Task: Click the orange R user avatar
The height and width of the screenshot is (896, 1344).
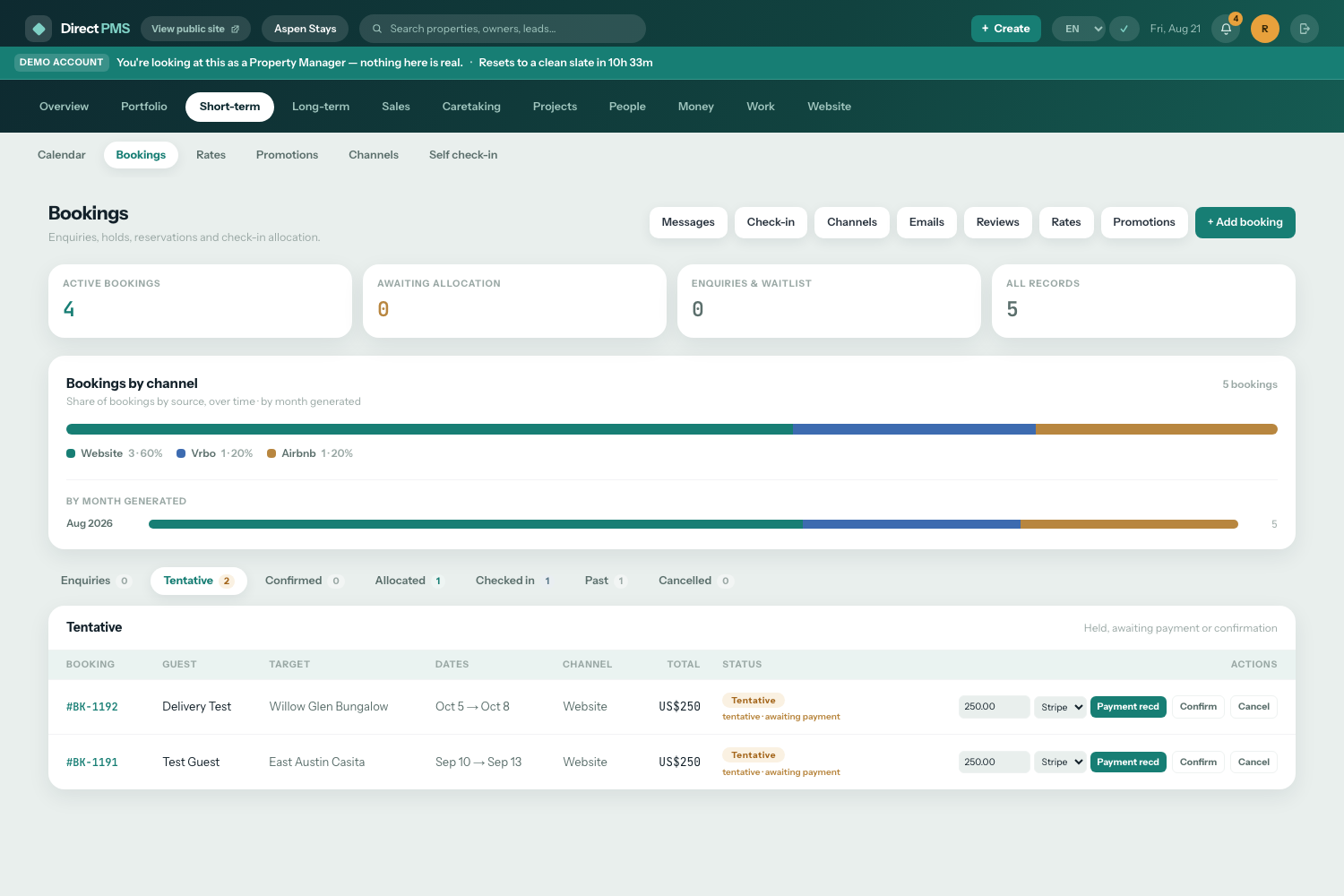Action: [x=1264, y=29]
